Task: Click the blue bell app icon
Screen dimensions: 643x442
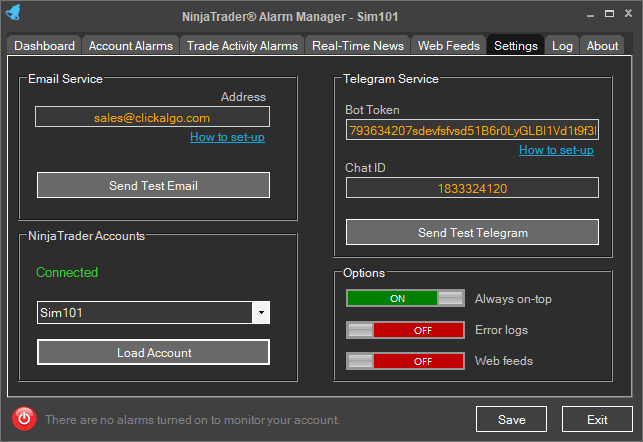Action: [x=14, y=12]
